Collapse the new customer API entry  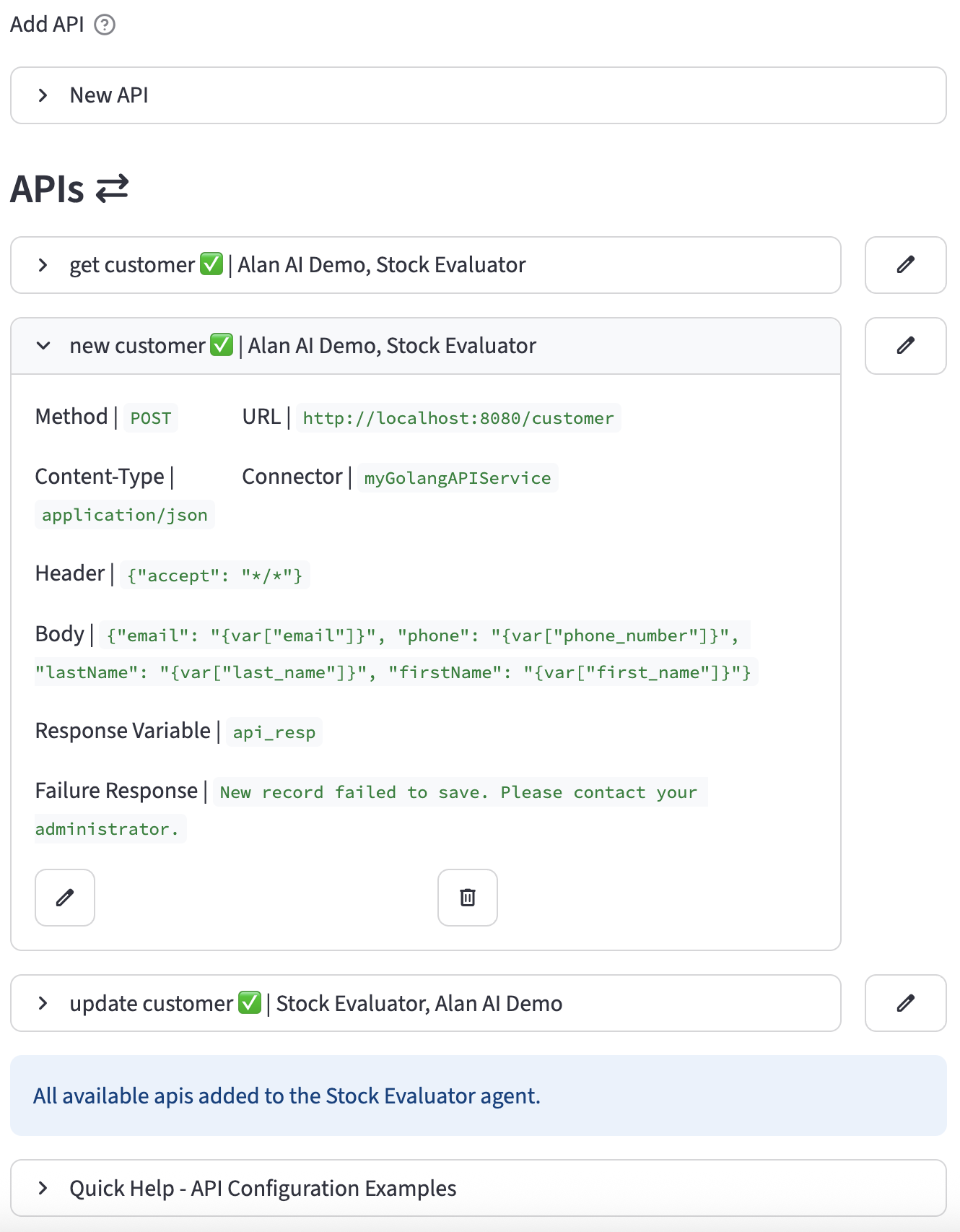[x=43, y=346]
